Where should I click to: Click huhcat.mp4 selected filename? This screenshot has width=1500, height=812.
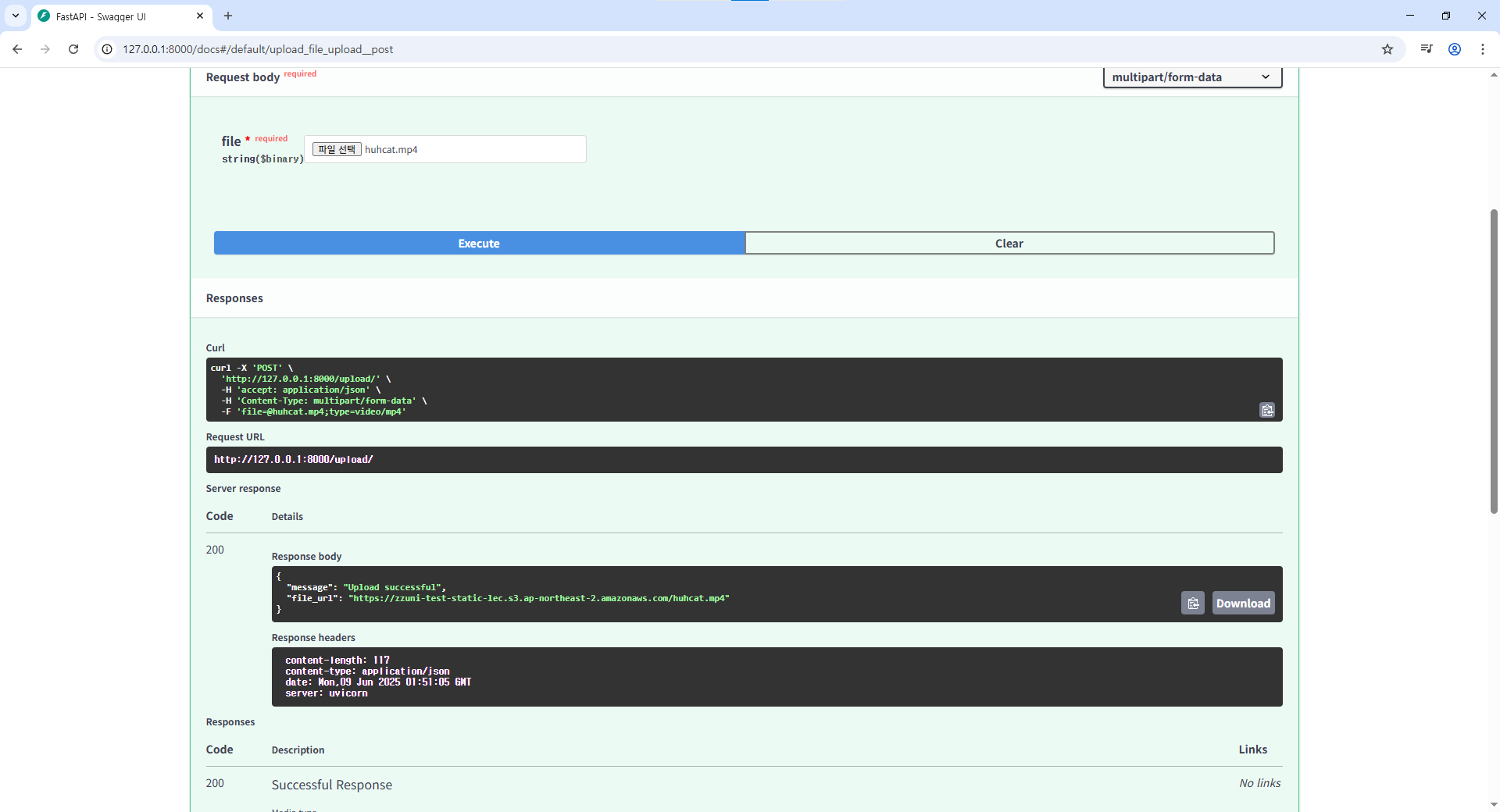click(391, 150)
